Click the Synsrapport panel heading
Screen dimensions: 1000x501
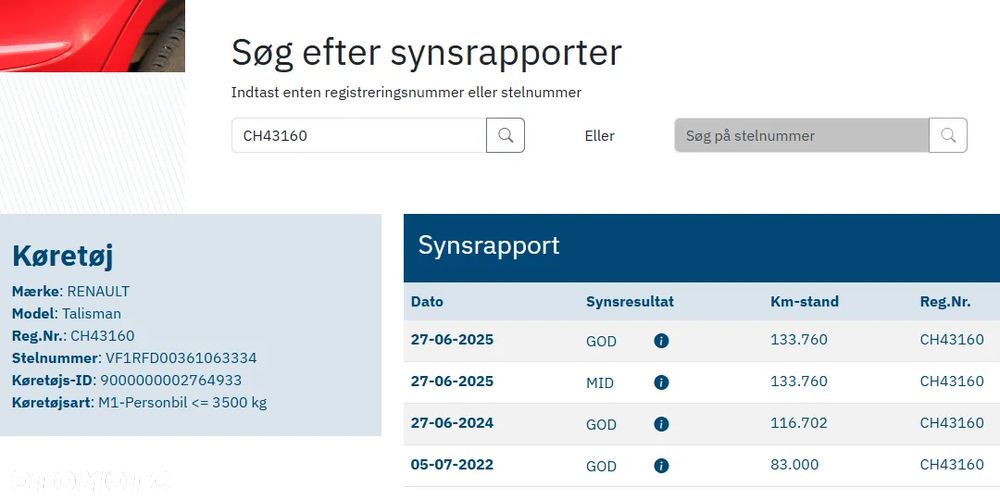coord(489,246)
